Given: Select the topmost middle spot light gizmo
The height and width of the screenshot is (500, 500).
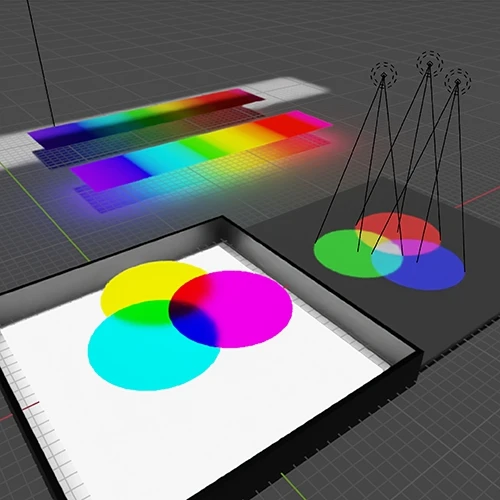Looking at the screenshot, I should [x=430, y=63].
